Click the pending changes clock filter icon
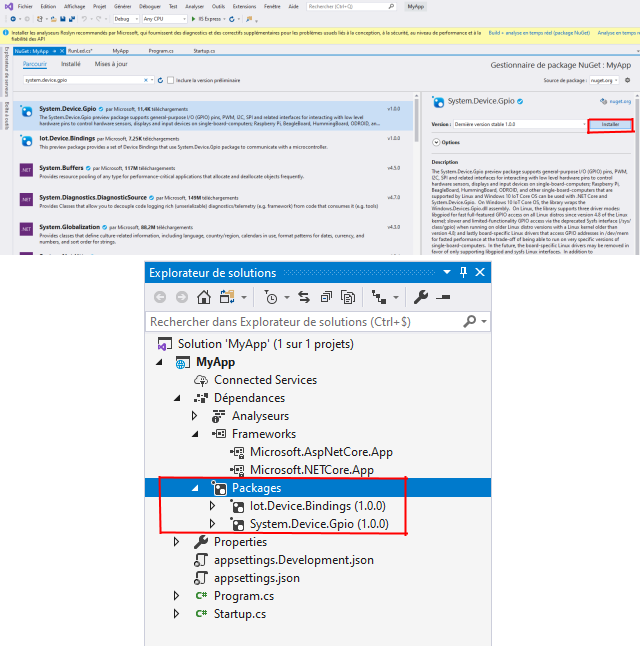 coord(270,297)
